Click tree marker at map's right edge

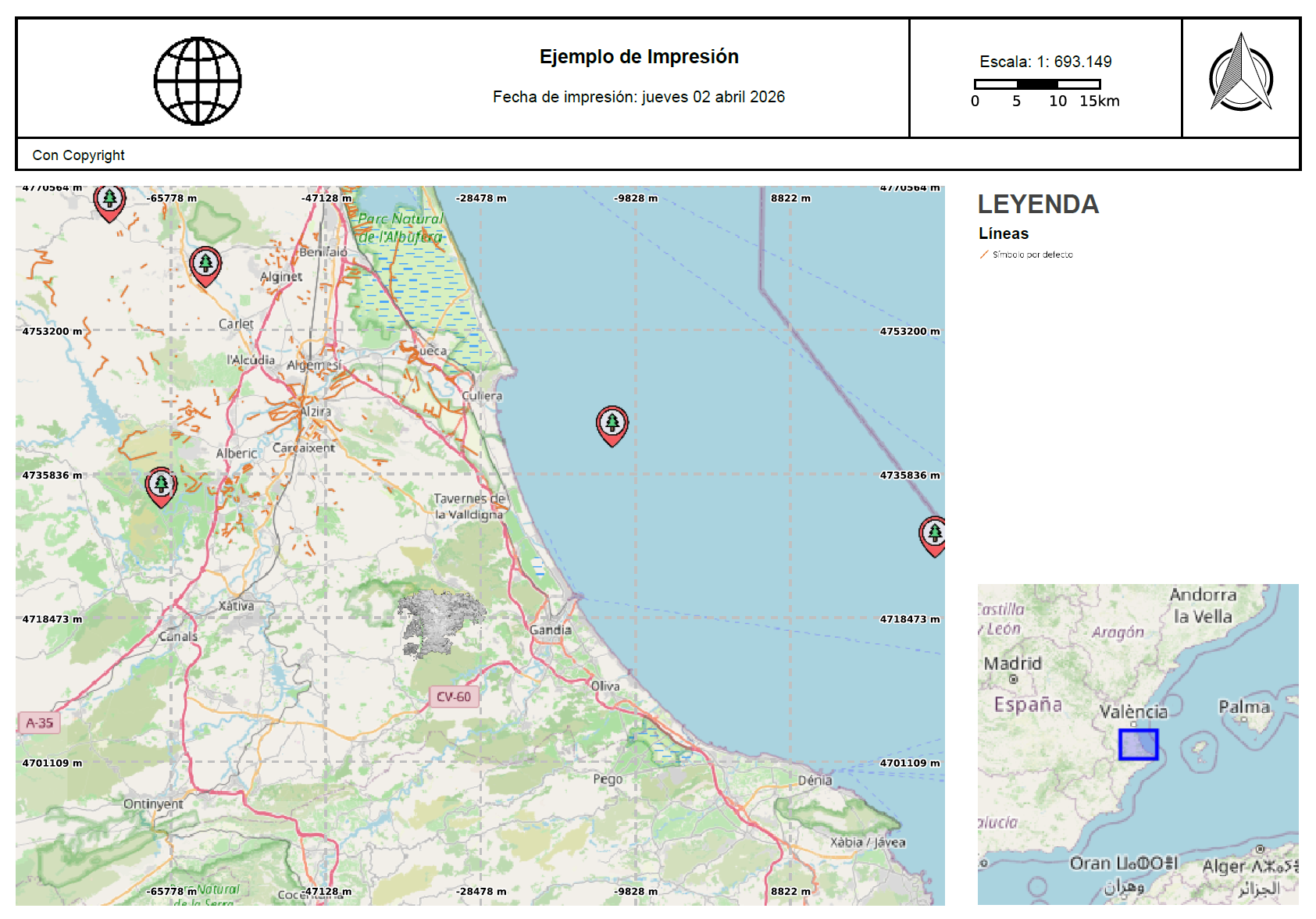tap(933, 536)
